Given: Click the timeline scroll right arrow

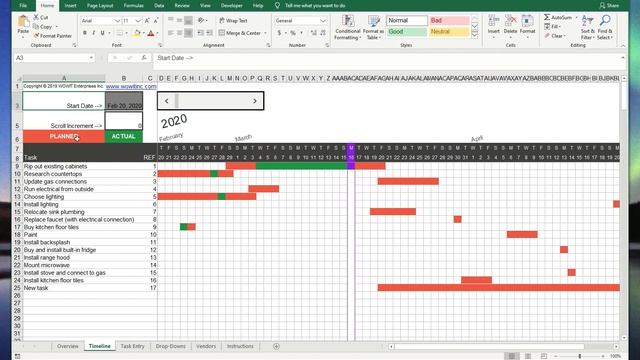Looking at the screenshot, I should coord(255,101).
